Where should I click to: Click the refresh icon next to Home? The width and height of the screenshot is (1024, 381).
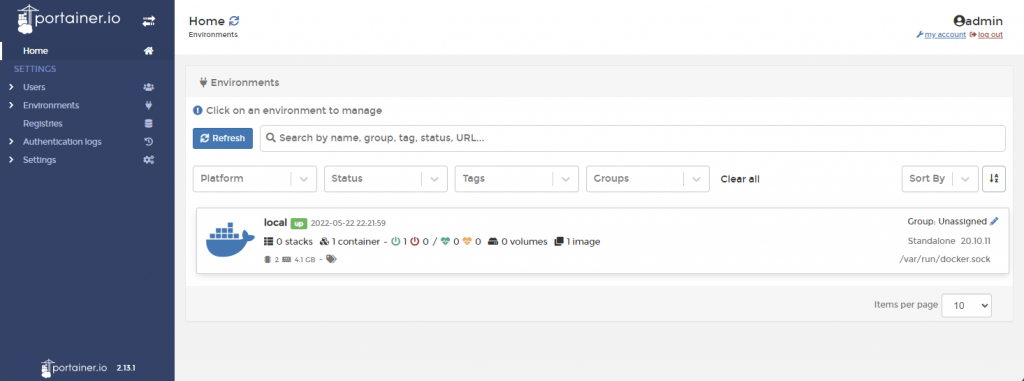click(234, 21)
